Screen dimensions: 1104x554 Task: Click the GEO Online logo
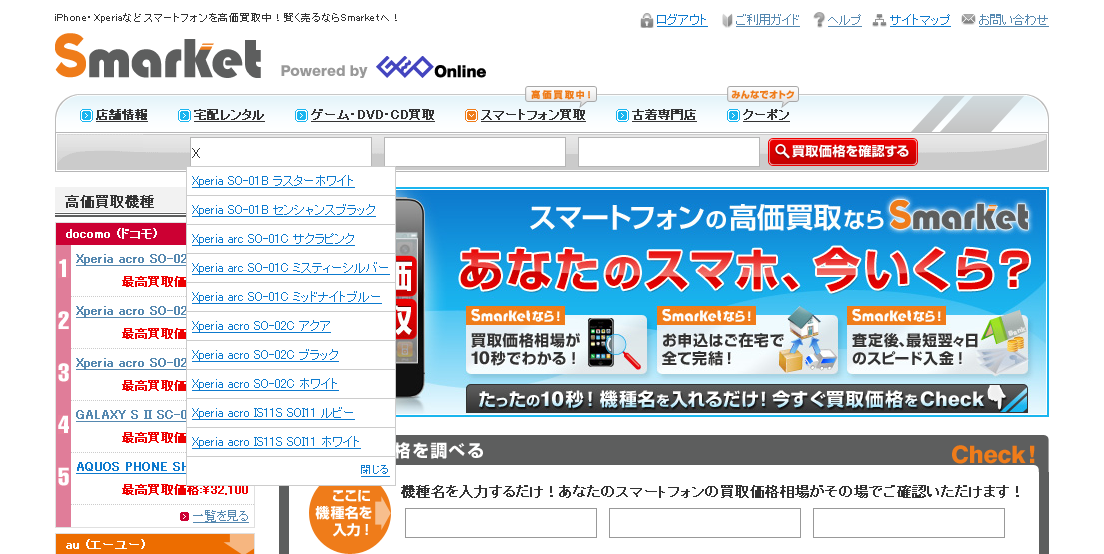[x=431, y=68]
